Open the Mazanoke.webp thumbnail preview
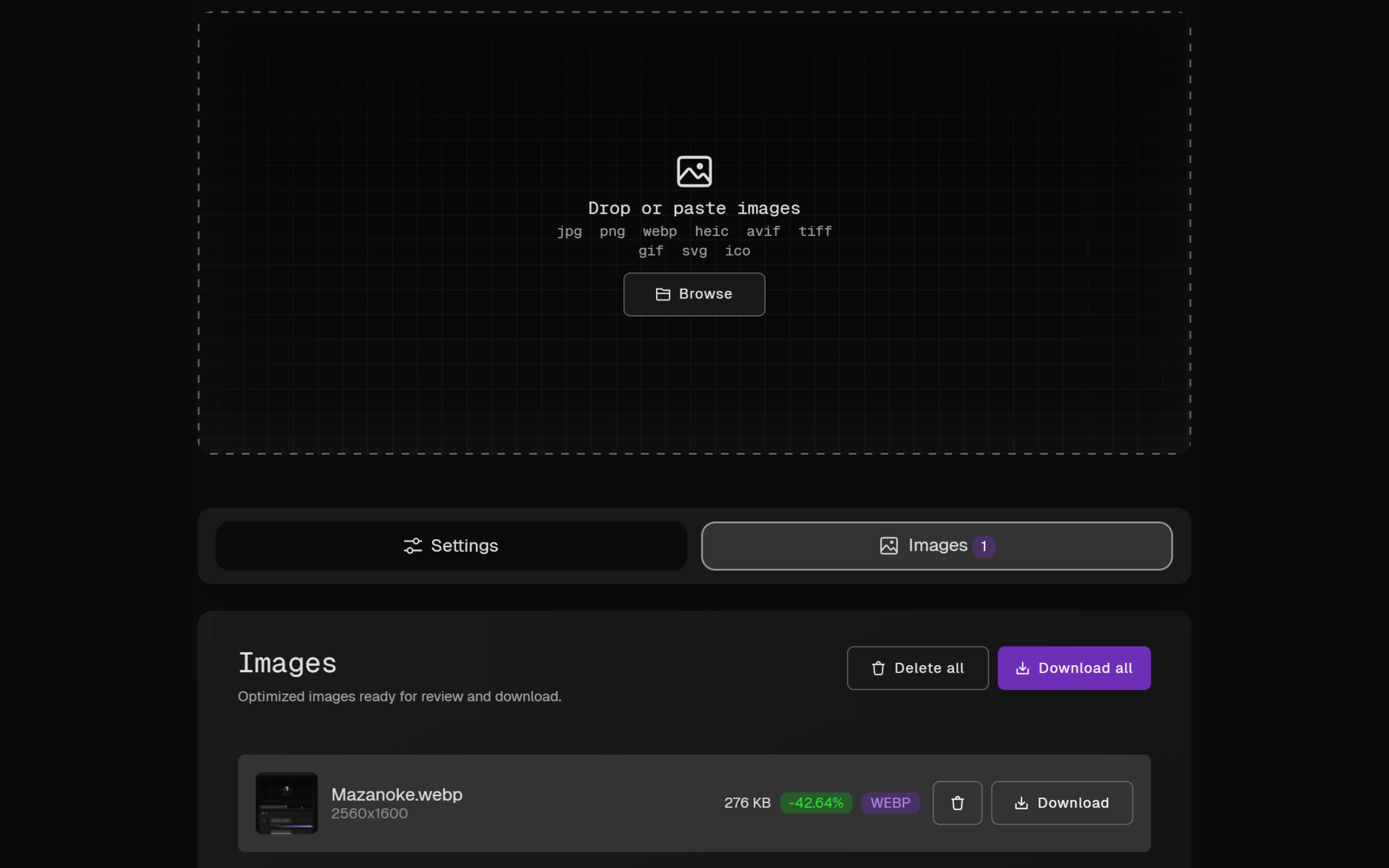This screenshot has height=868, width=1389. (x=286, y=802)
